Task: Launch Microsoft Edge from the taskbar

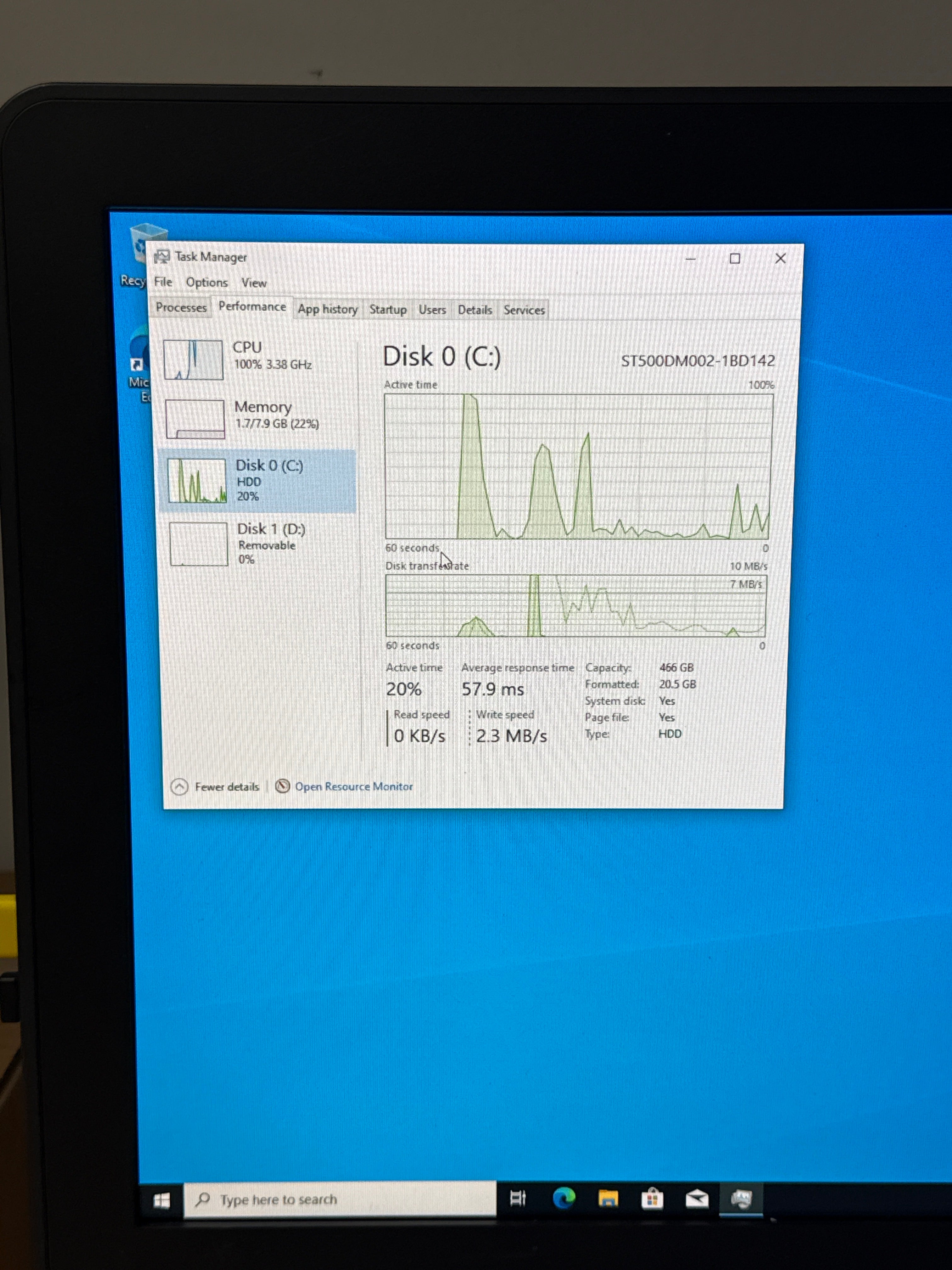Action: tap(564, 1198)
